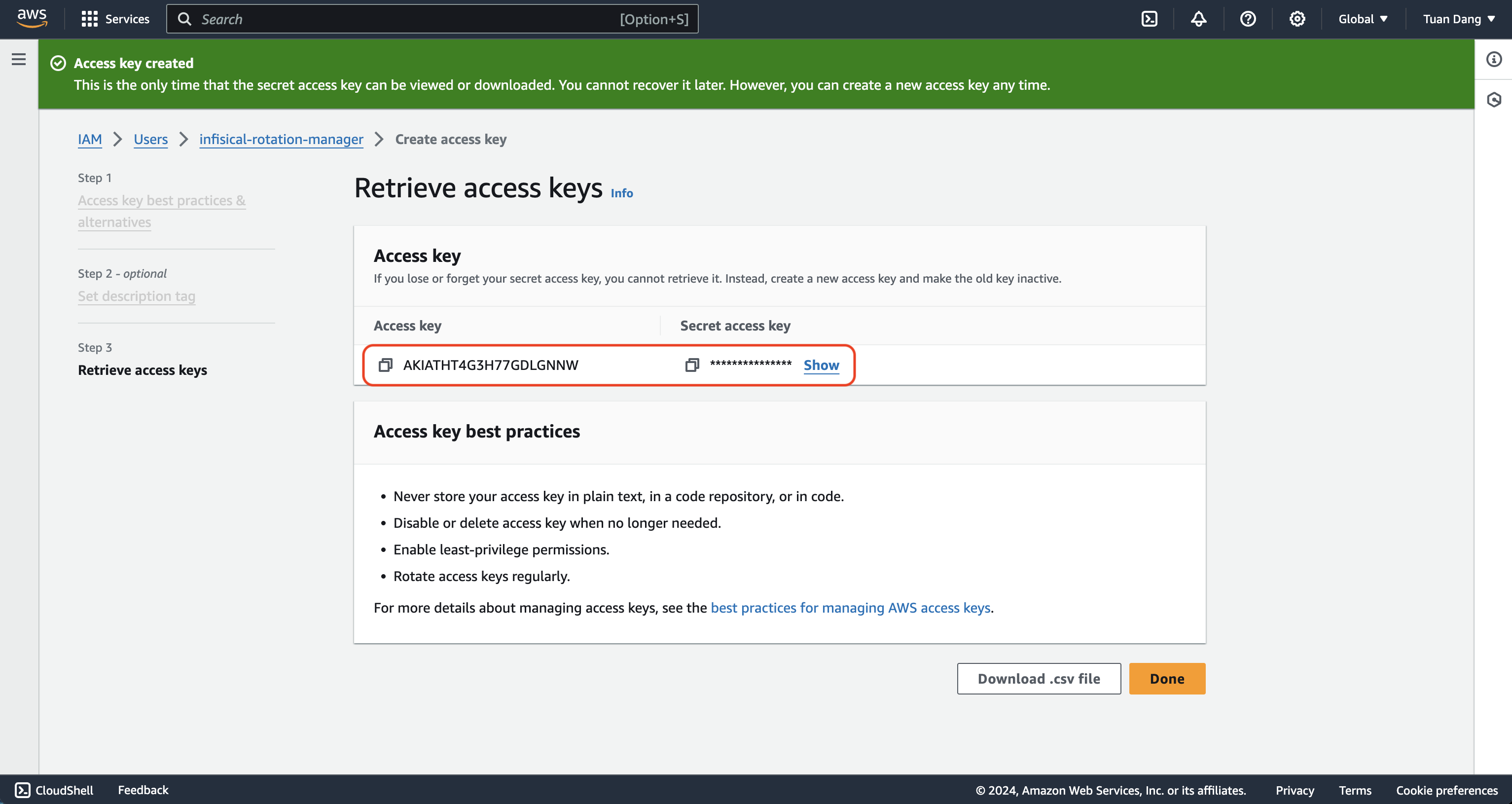Click the 'Step 2 - optional' label
This screenshot has height=804, width=1512.
tap(122, 273)
